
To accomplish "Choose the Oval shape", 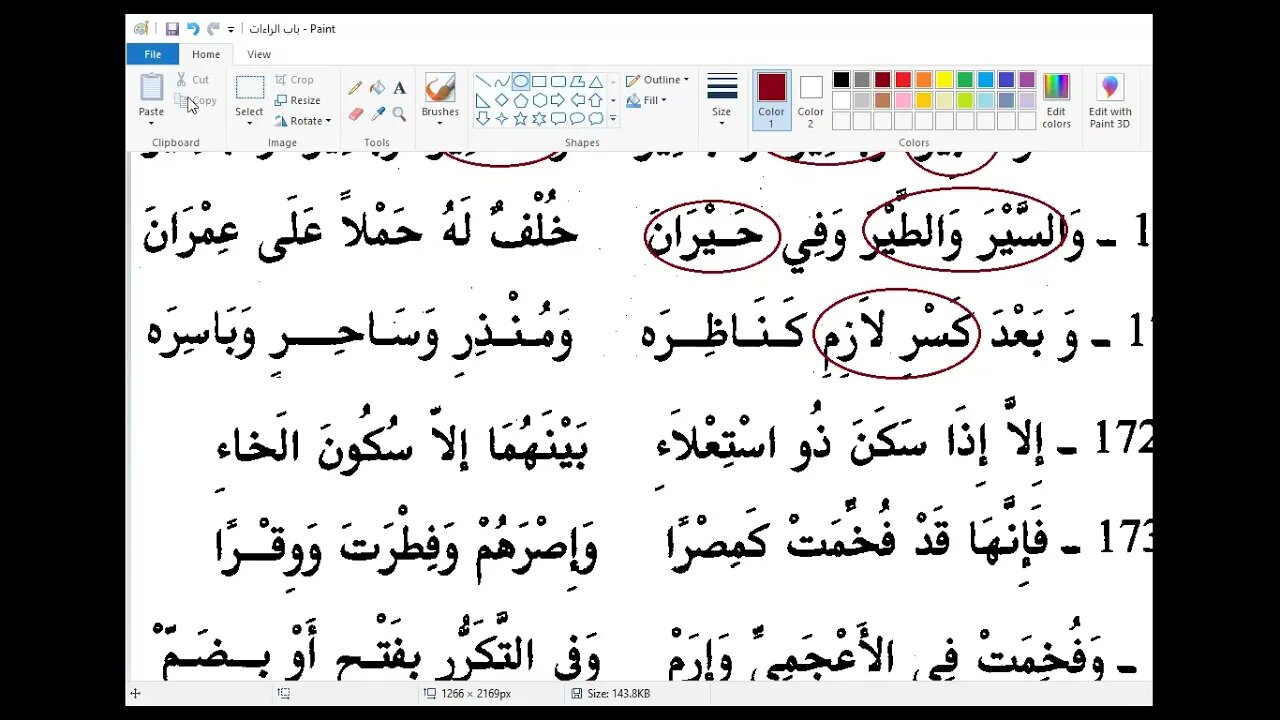I will [521, 82].
